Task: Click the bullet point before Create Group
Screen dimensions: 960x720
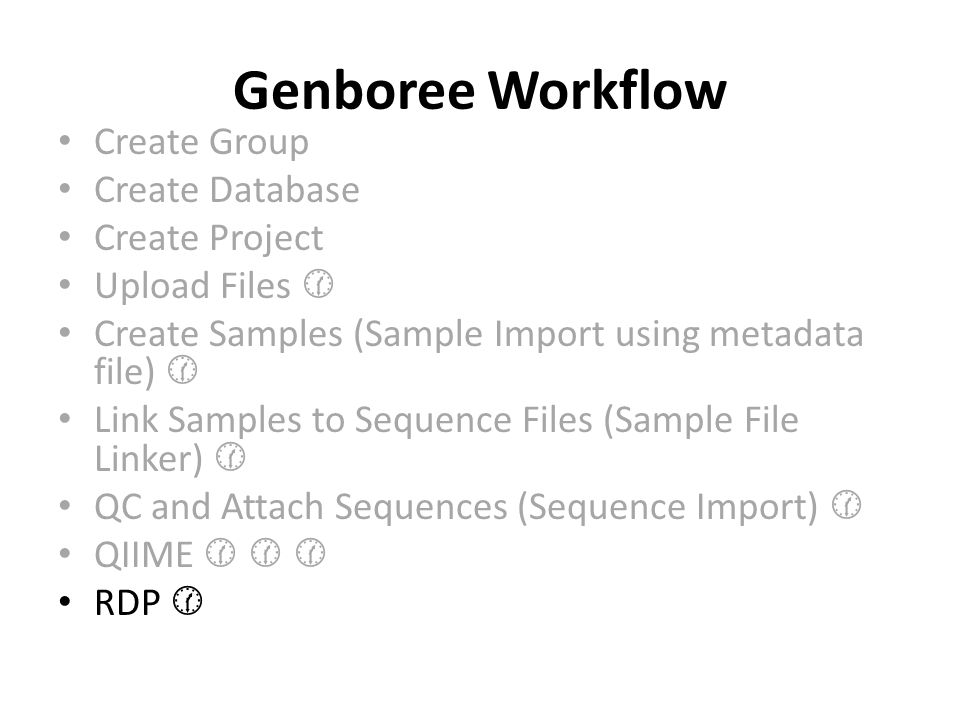Action: pyautogui.click(x=65, y=141)
